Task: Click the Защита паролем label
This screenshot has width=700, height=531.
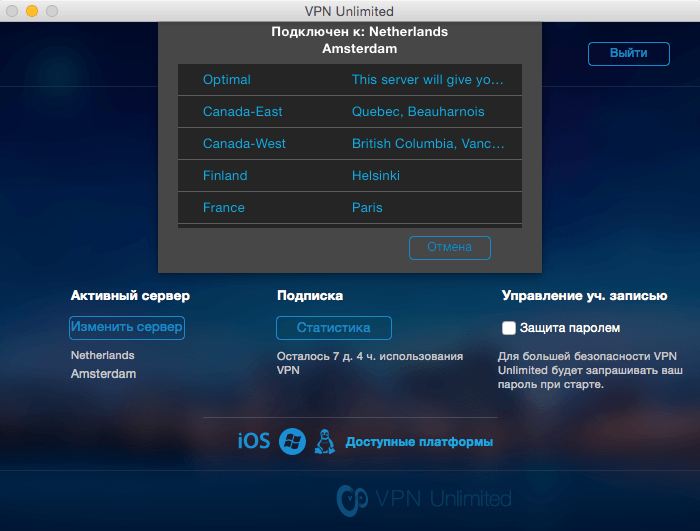Action: (x=570, y=328)
